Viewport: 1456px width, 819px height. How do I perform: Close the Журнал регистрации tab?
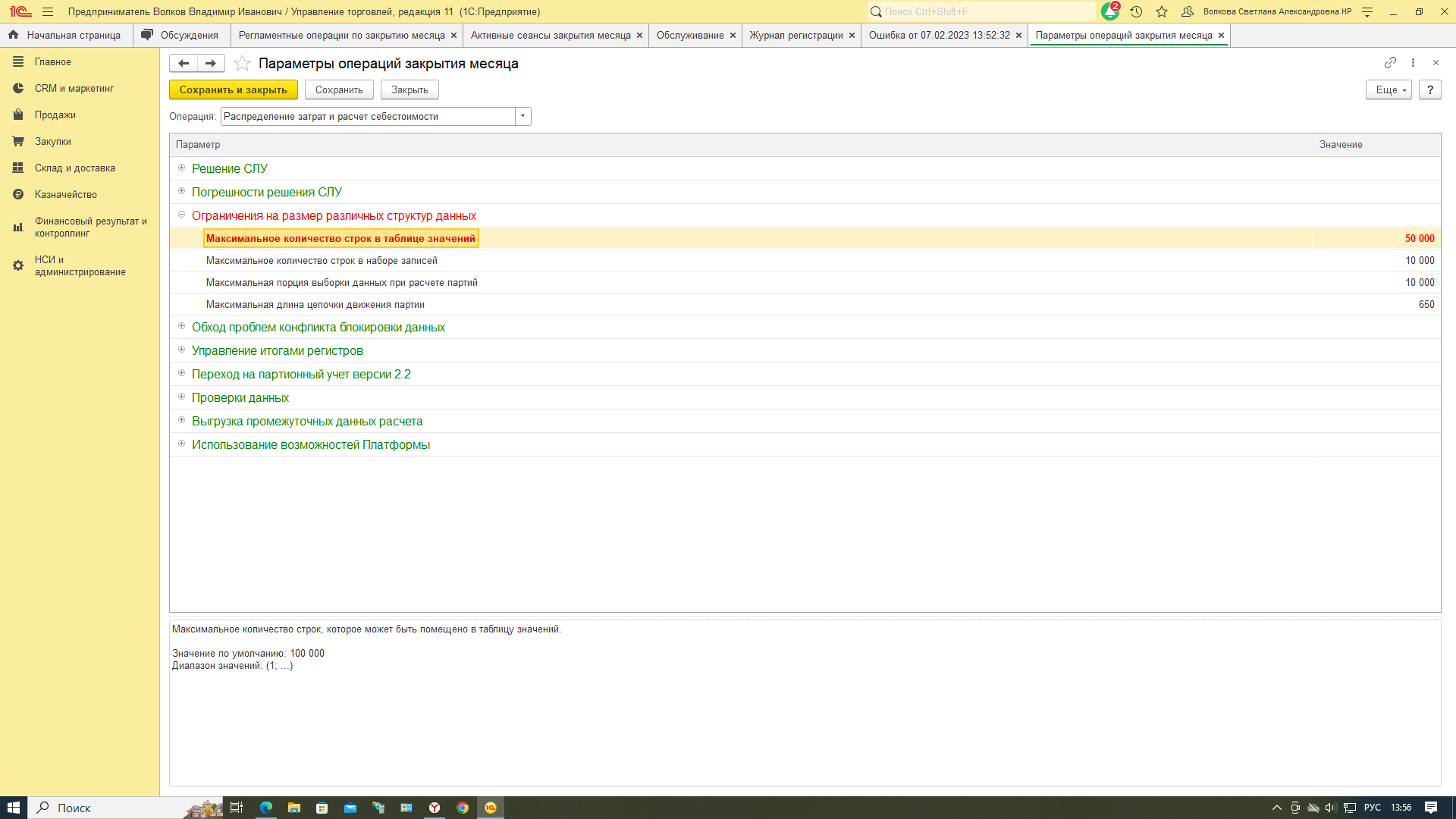[x=852, y=35]
